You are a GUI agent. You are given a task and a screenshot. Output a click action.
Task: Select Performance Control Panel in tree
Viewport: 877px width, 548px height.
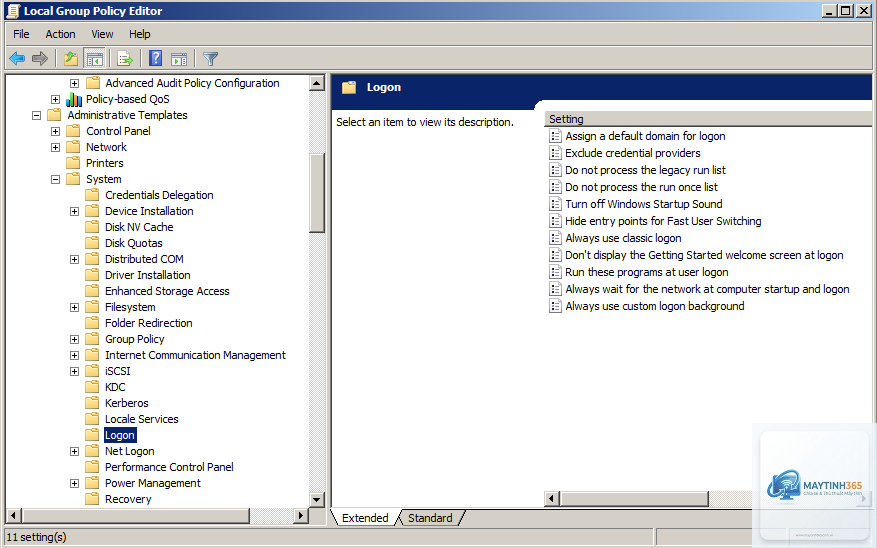click(169, 467)
